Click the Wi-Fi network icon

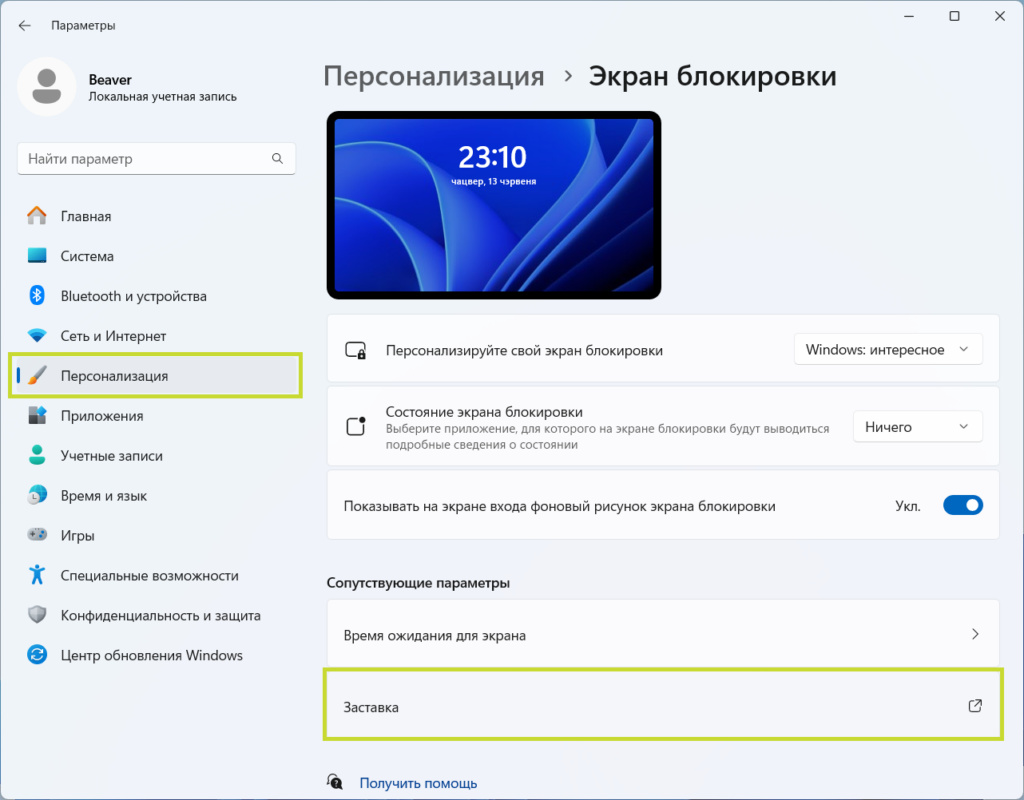37,336
